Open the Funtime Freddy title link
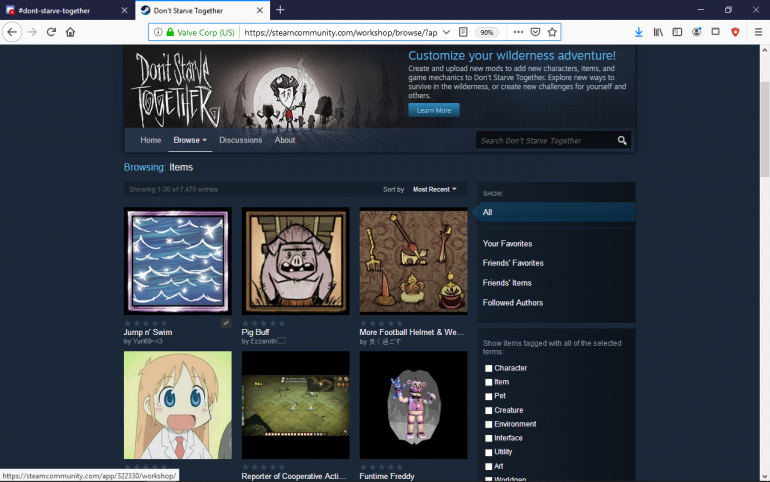The width and height of the screenshot is (770, 482). [x=387, y=476]
